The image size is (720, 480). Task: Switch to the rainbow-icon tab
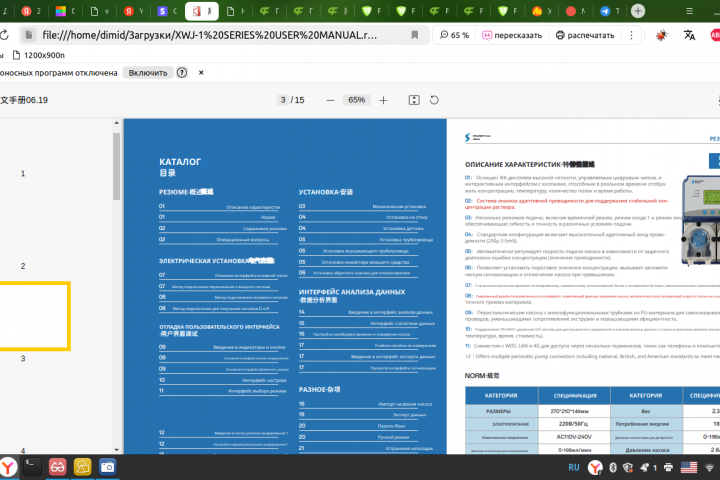click(64, 11)
